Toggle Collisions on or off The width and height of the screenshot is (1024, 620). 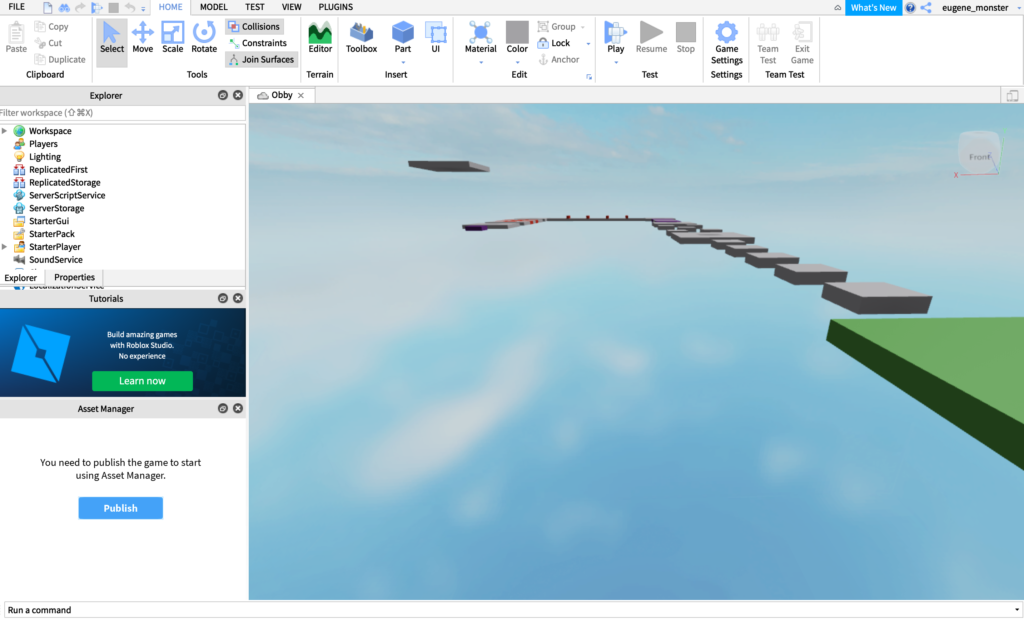pyautogui.click(x=254, y=27)
